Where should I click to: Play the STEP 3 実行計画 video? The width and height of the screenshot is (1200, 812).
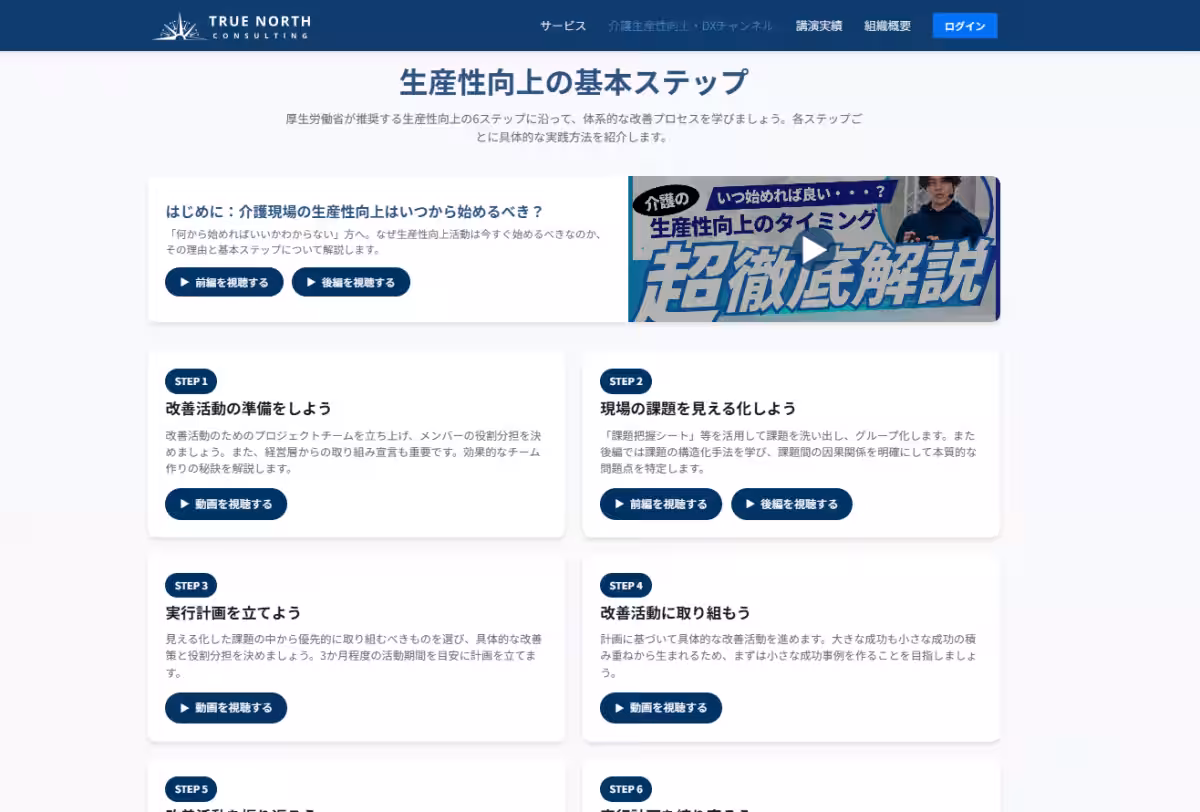pyautogui.click(x=226, y=708)
